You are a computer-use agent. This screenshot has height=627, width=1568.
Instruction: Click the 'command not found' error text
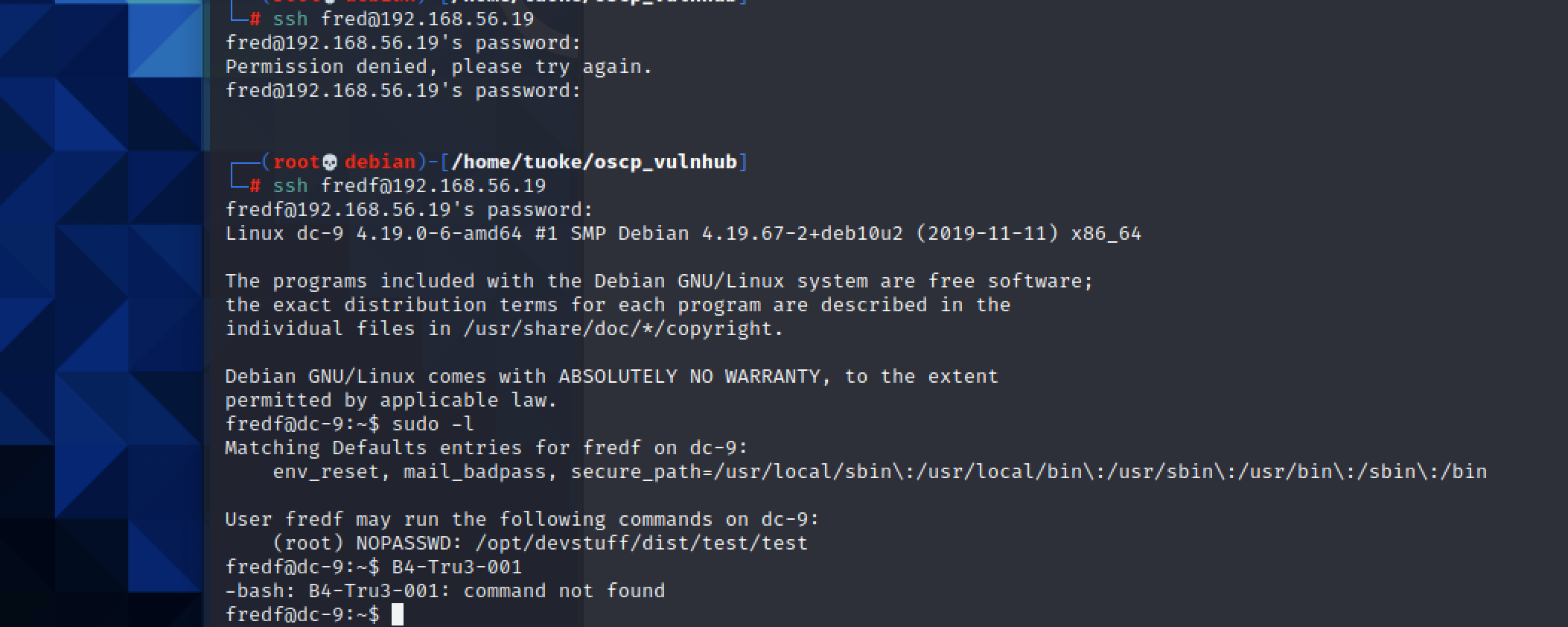coord(564,591)
